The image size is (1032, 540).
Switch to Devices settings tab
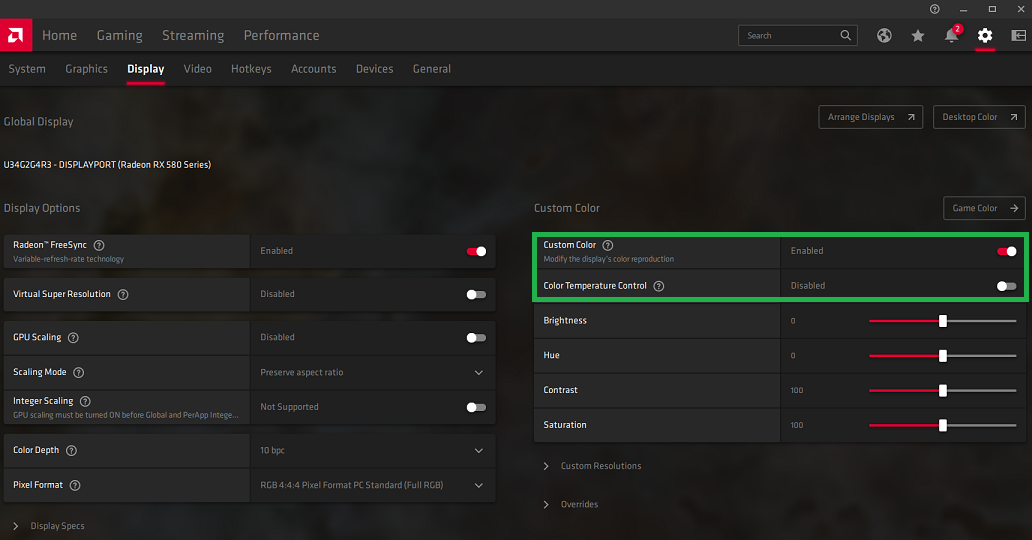[374, 69]
